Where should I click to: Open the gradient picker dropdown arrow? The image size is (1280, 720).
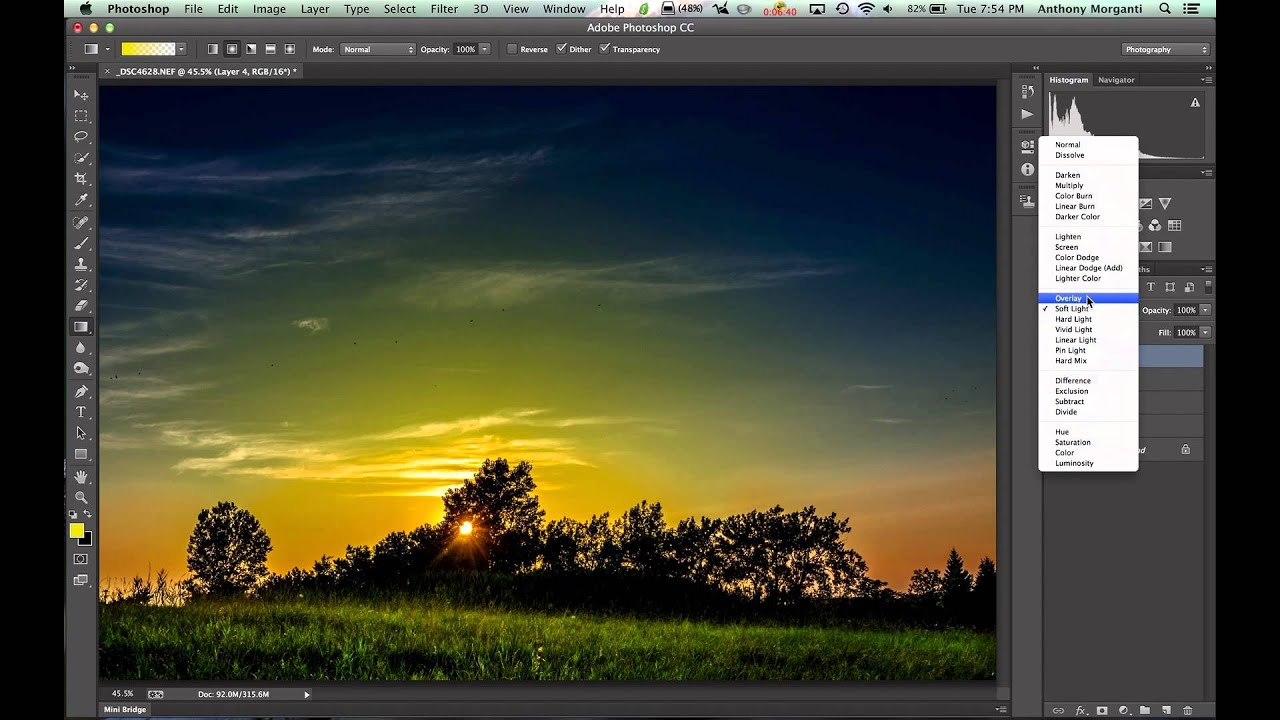tap(182, 49)
